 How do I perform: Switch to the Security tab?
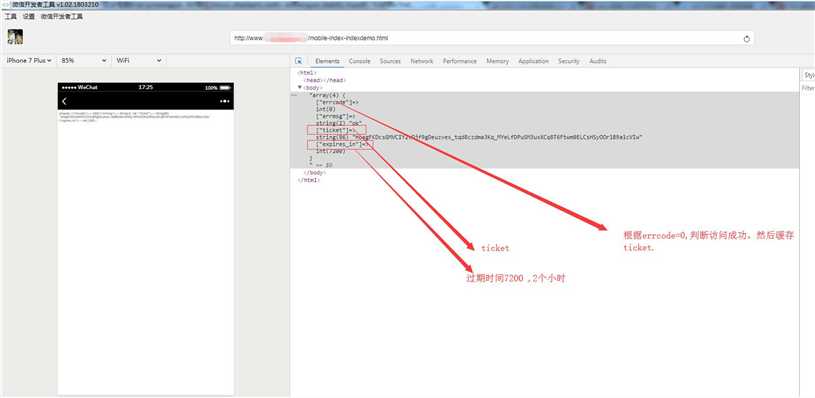pos(569,61)
